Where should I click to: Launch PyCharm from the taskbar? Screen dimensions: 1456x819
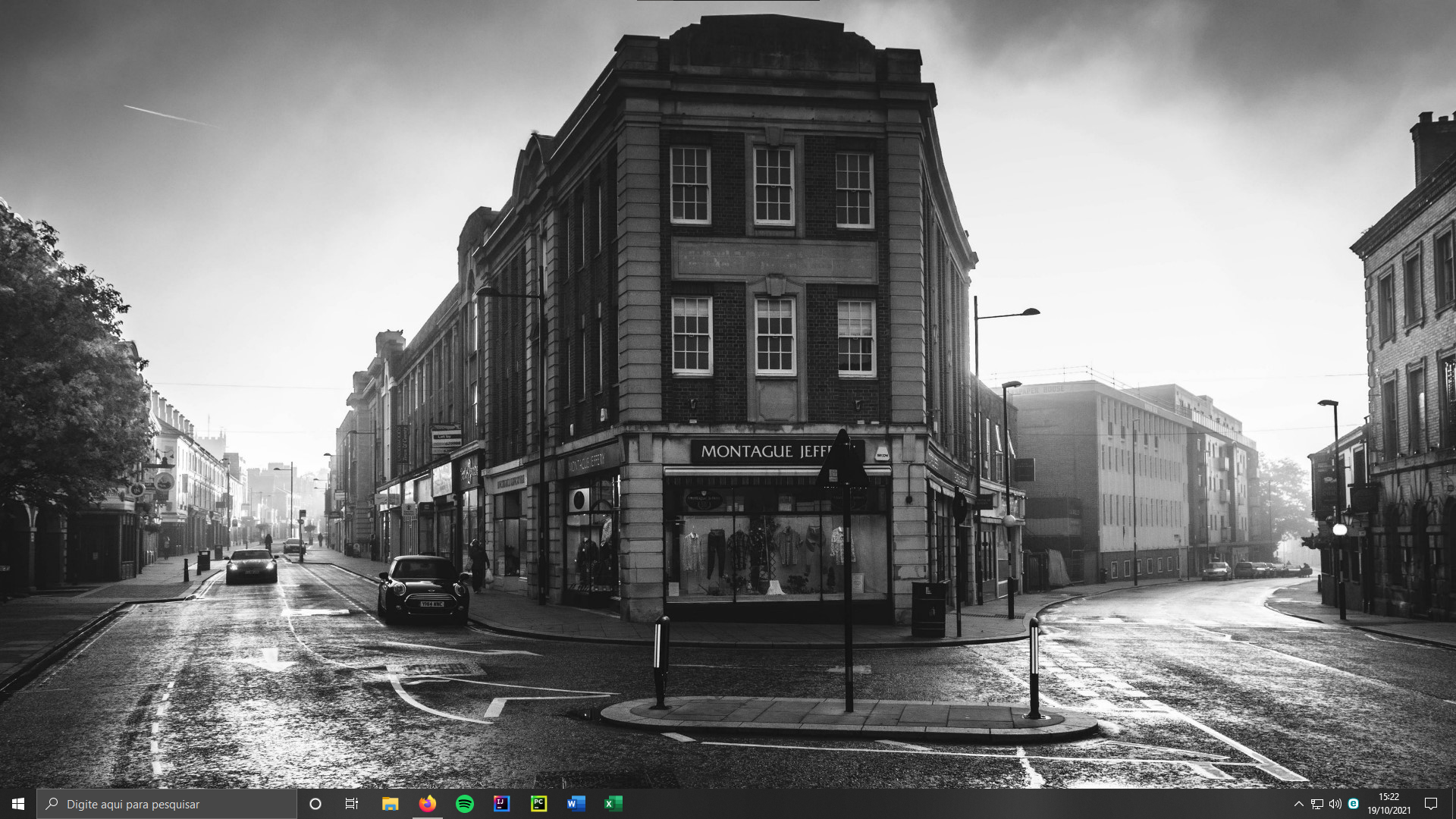tap(539, 804)
